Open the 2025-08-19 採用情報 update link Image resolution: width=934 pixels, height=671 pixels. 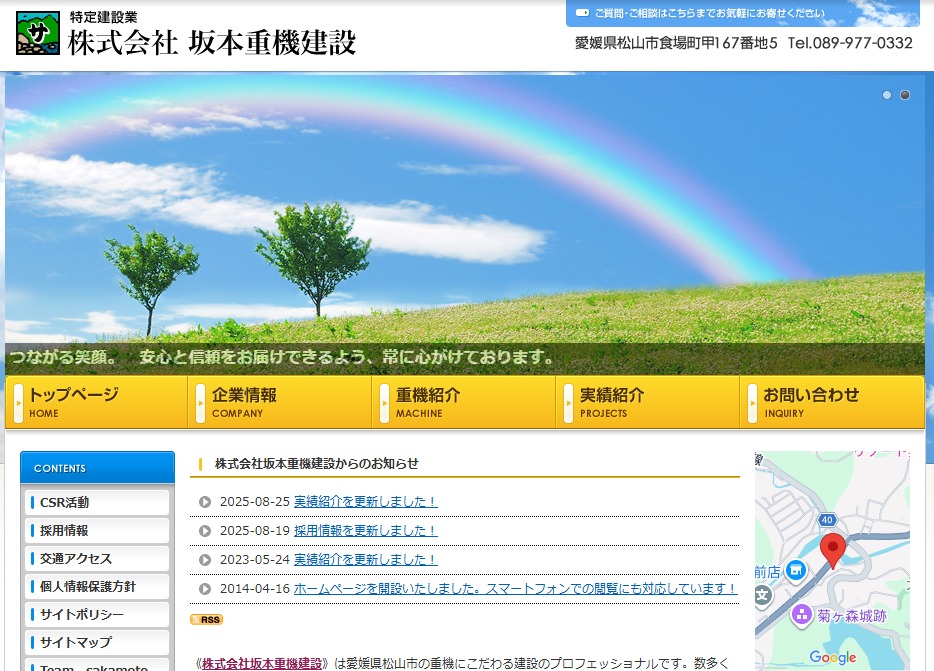365,531
